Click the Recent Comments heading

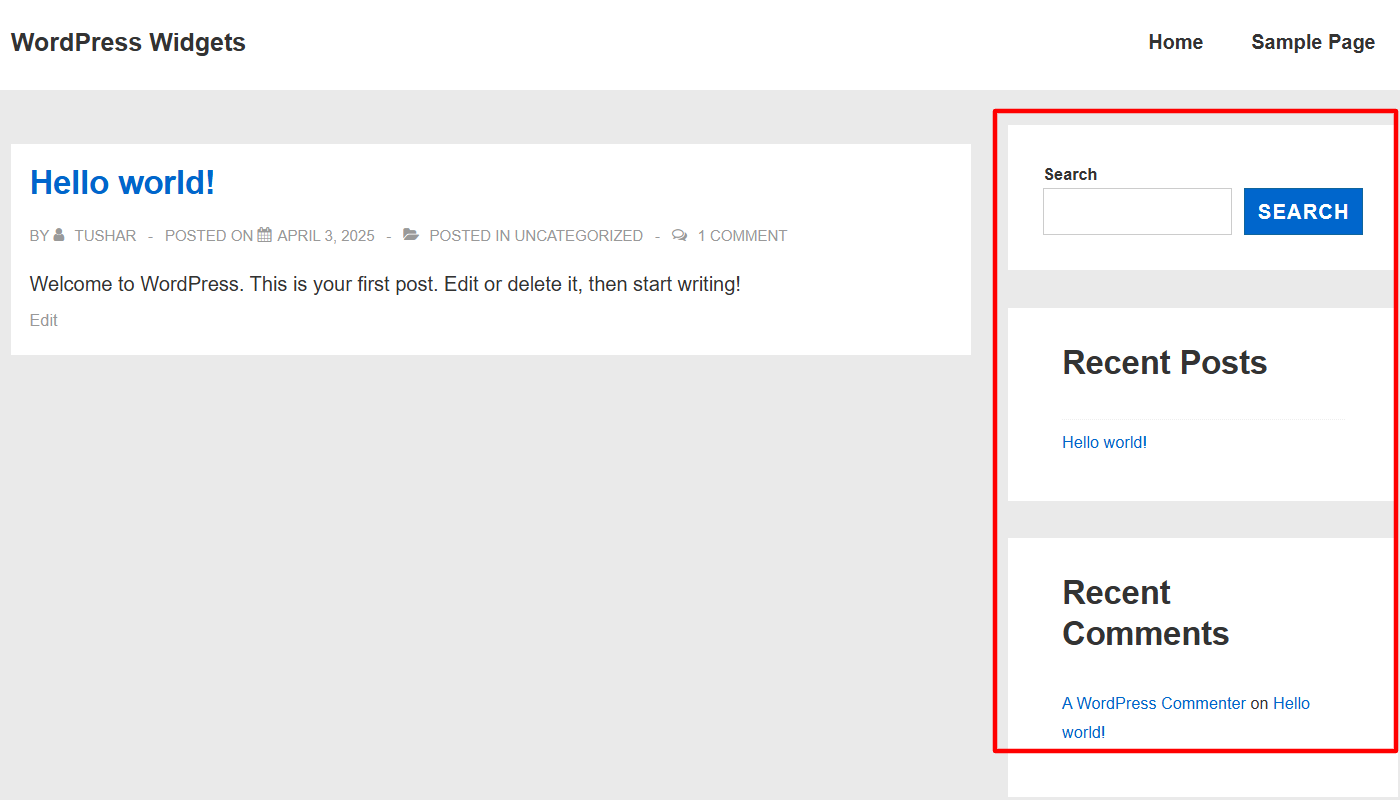tap(1145, 613)
